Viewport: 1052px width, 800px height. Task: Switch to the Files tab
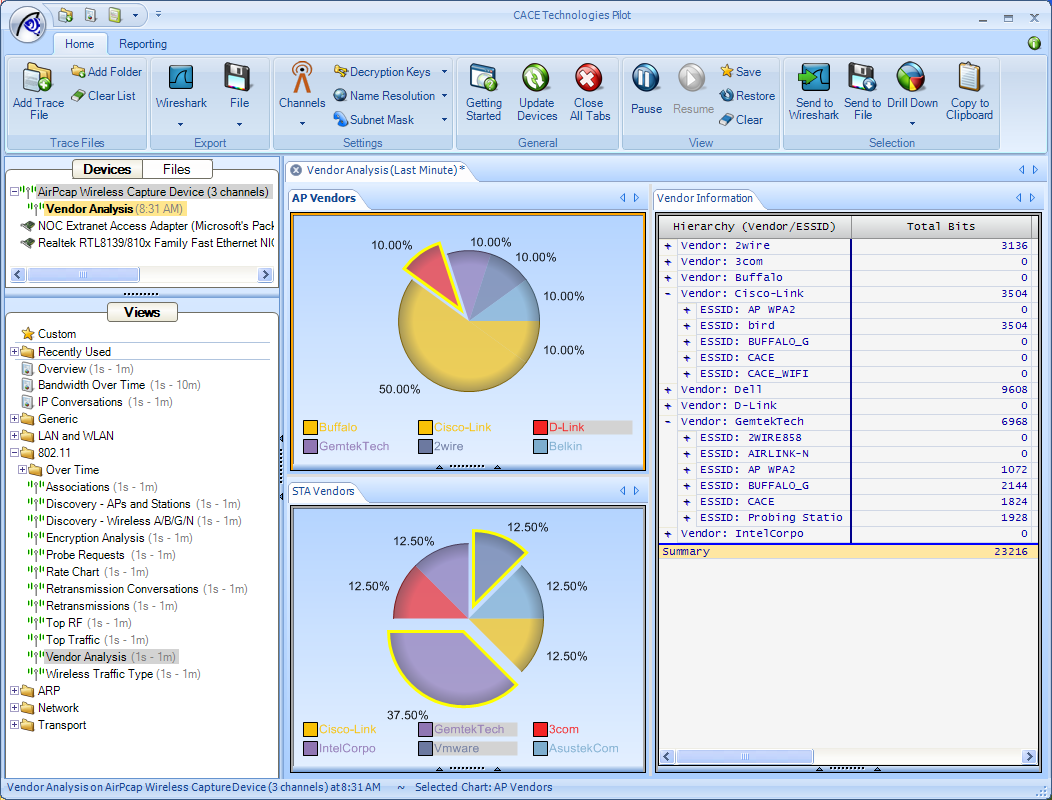point(177,169)
